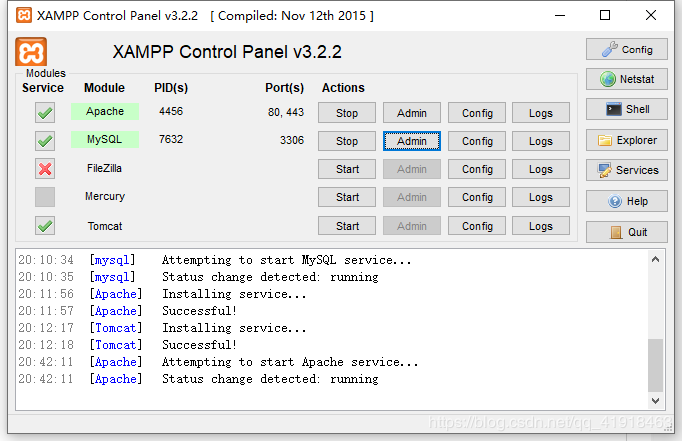The height and width of the screenshot is (441, 682).
Task: Toggle Apache service checkbox
Action: (x=45, y=113)
